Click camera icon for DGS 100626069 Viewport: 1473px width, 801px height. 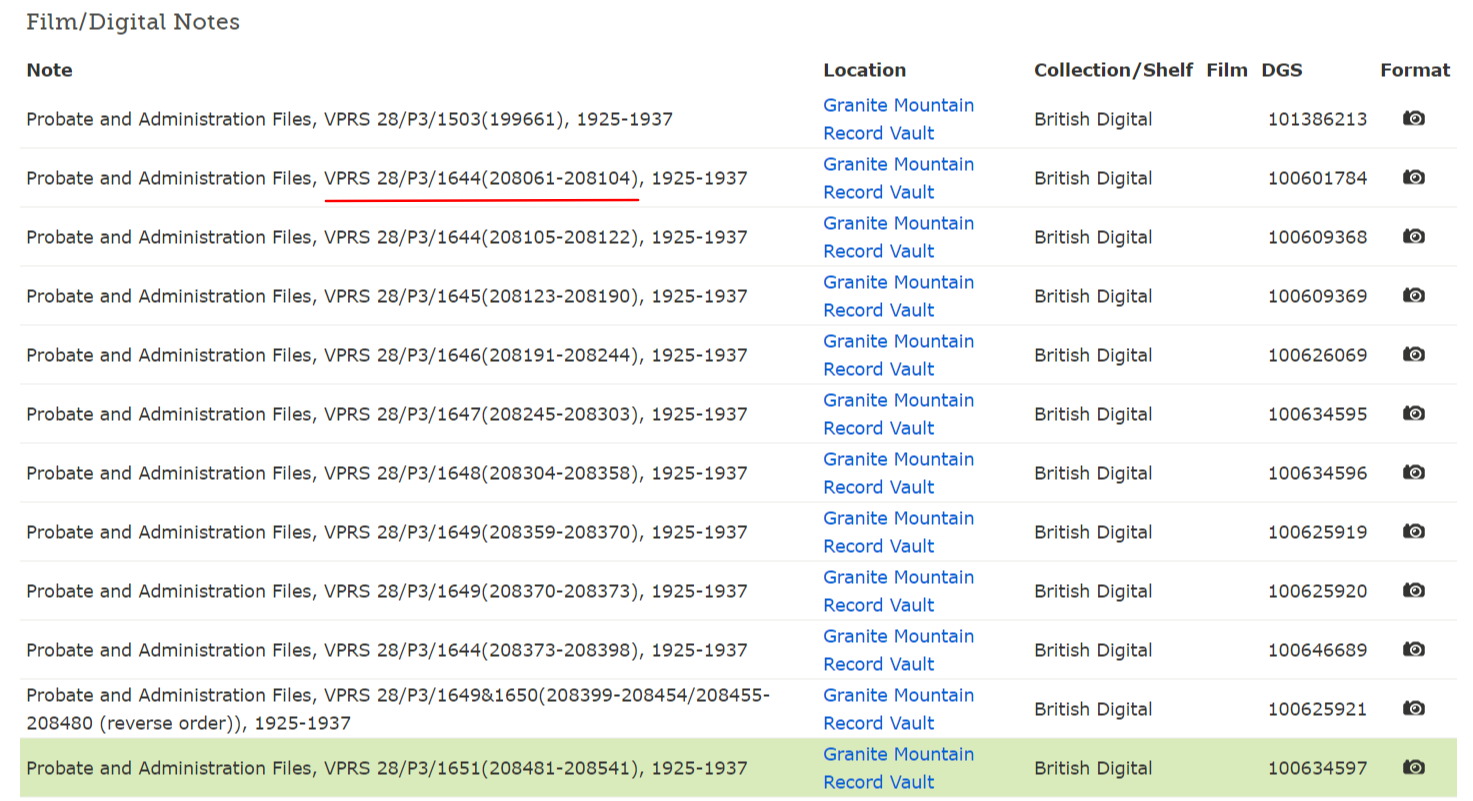1413,354
